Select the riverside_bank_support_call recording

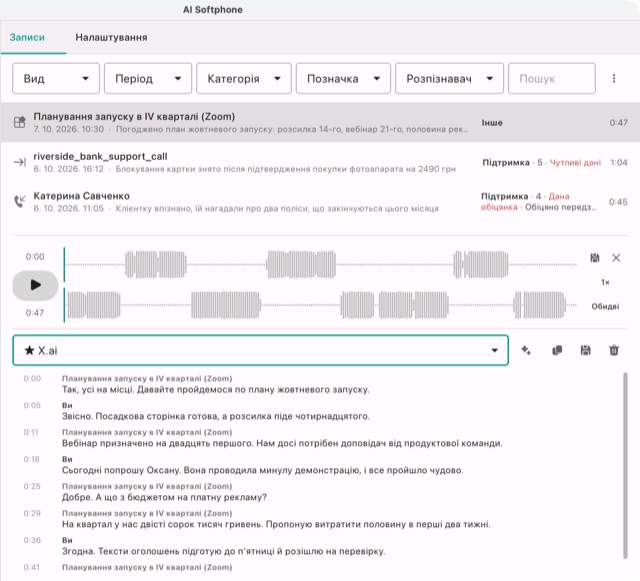(x=320, y=162)
